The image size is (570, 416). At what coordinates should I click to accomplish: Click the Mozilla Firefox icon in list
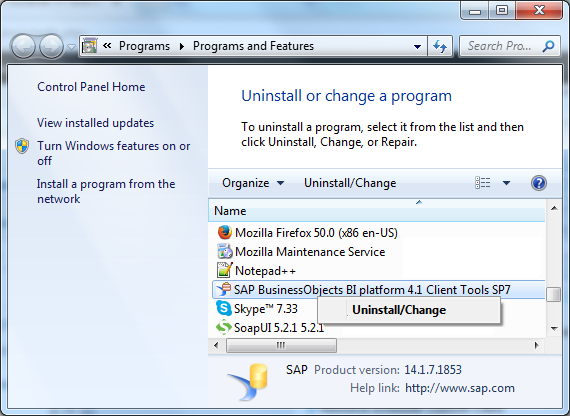point(225,232)
